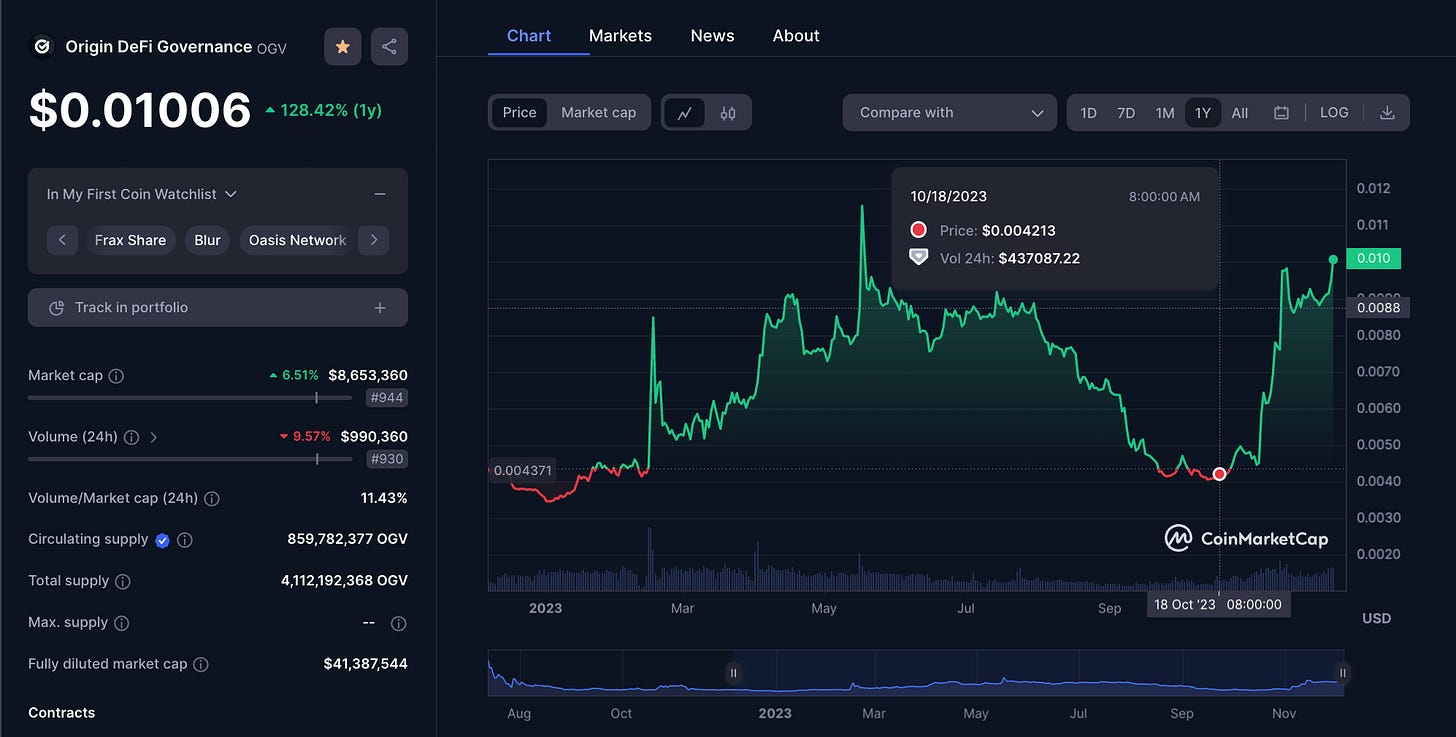Show Total supply info icon

(x=123, y=581)
